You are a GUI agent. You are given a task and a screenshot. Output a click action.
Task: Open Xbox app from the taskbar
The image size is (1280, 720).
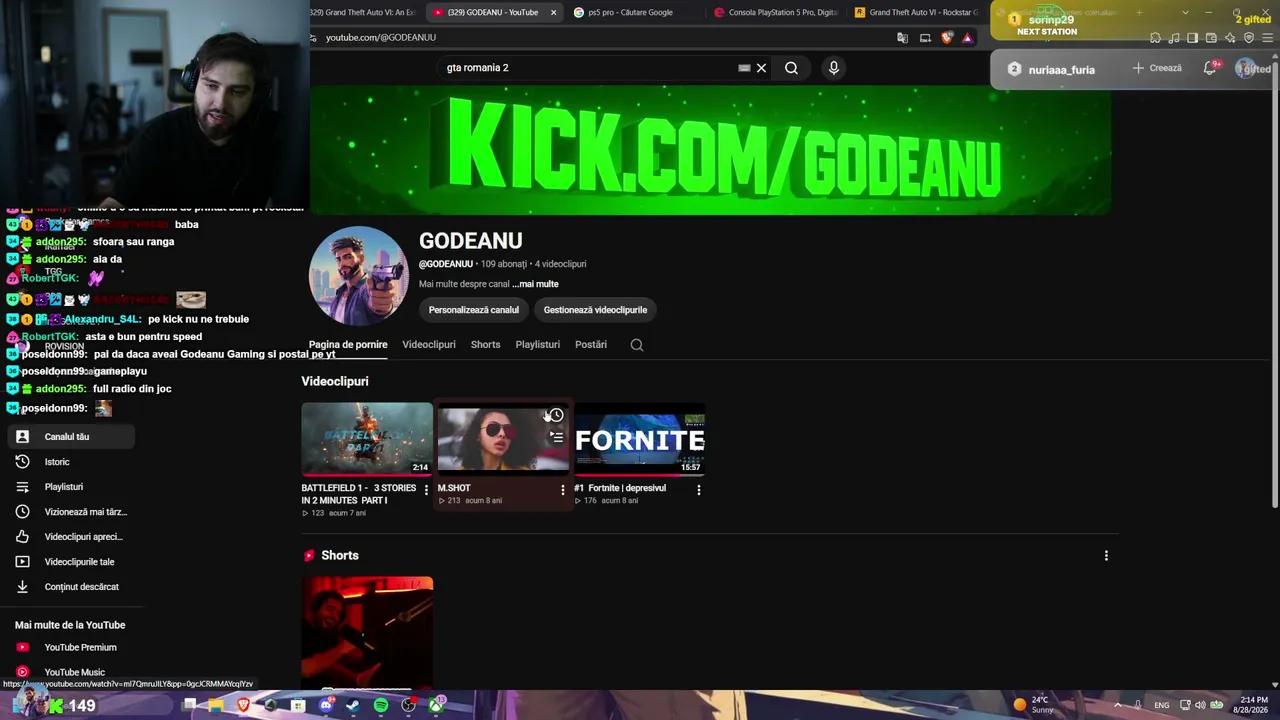click(437, 705)
